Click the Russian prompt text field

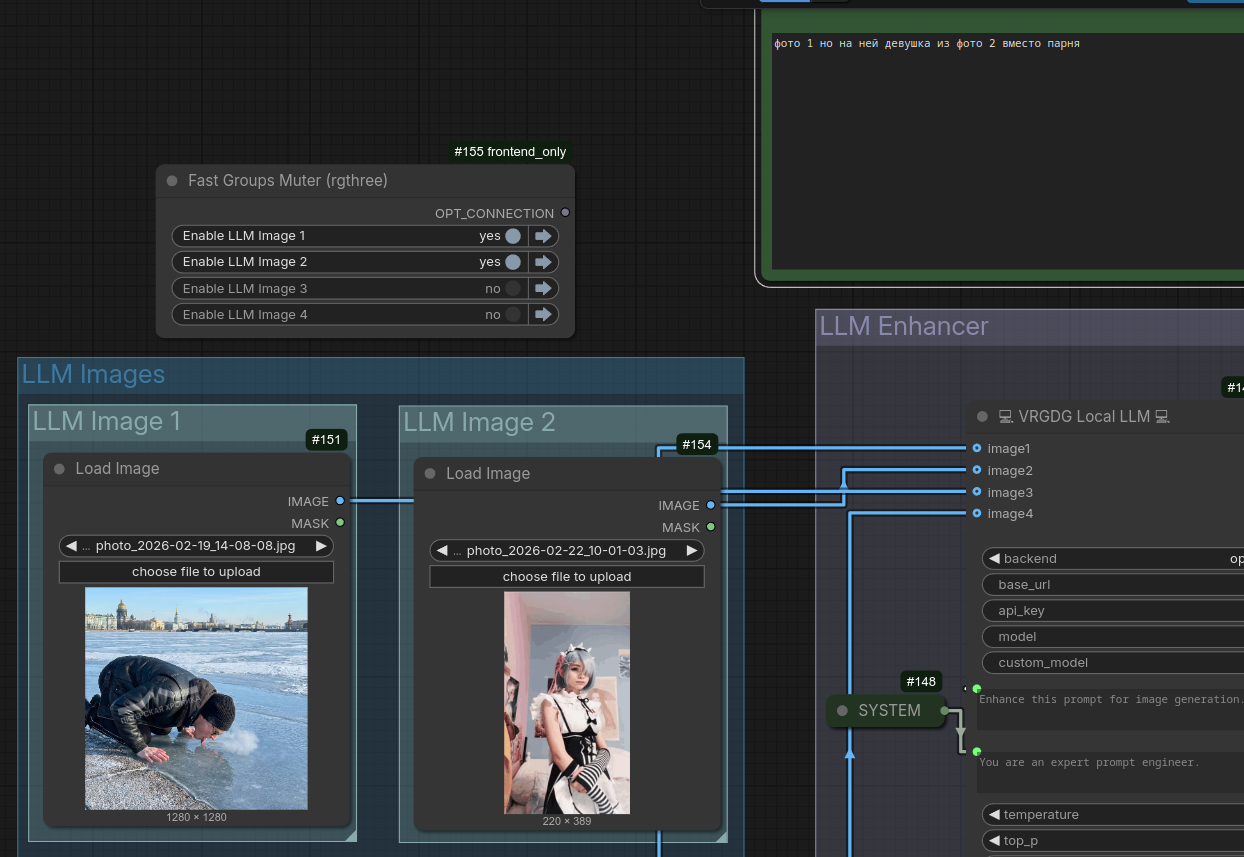pyautogui.click(x=1000, y=150)
